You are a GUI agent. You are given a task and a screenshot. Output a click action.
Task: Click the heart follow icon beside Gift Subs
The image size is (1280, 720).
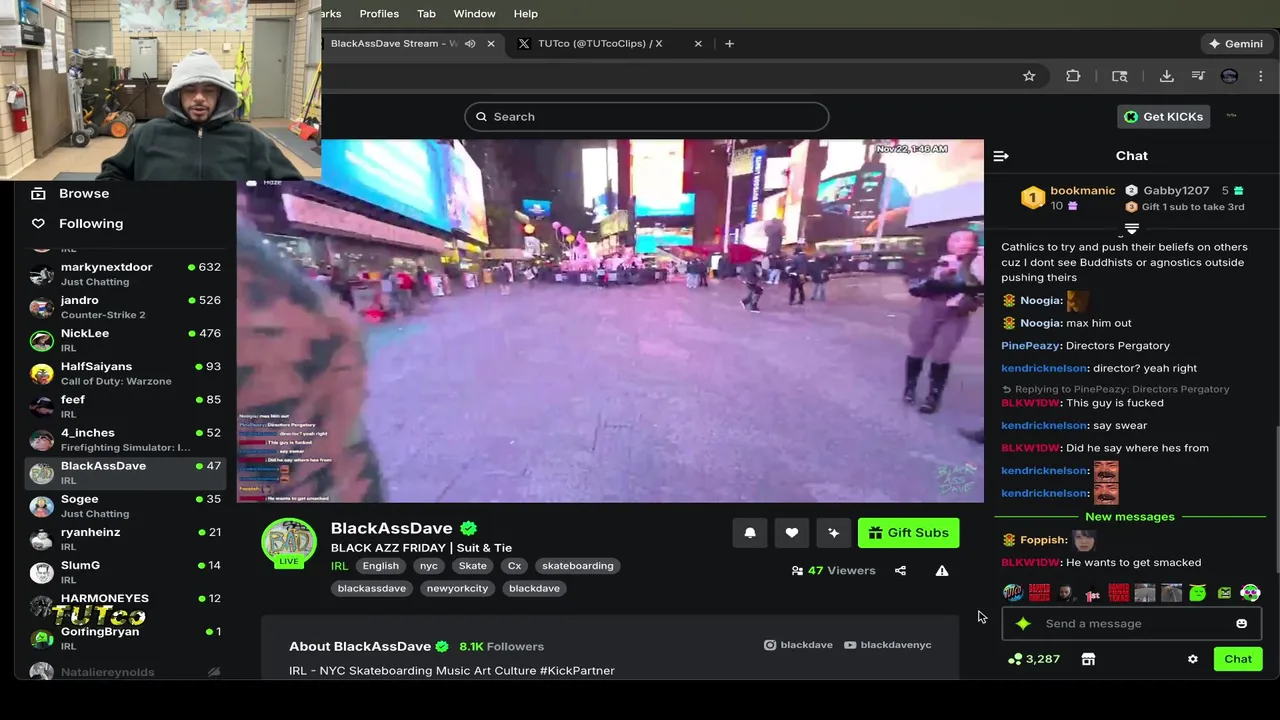coord(792,533)
